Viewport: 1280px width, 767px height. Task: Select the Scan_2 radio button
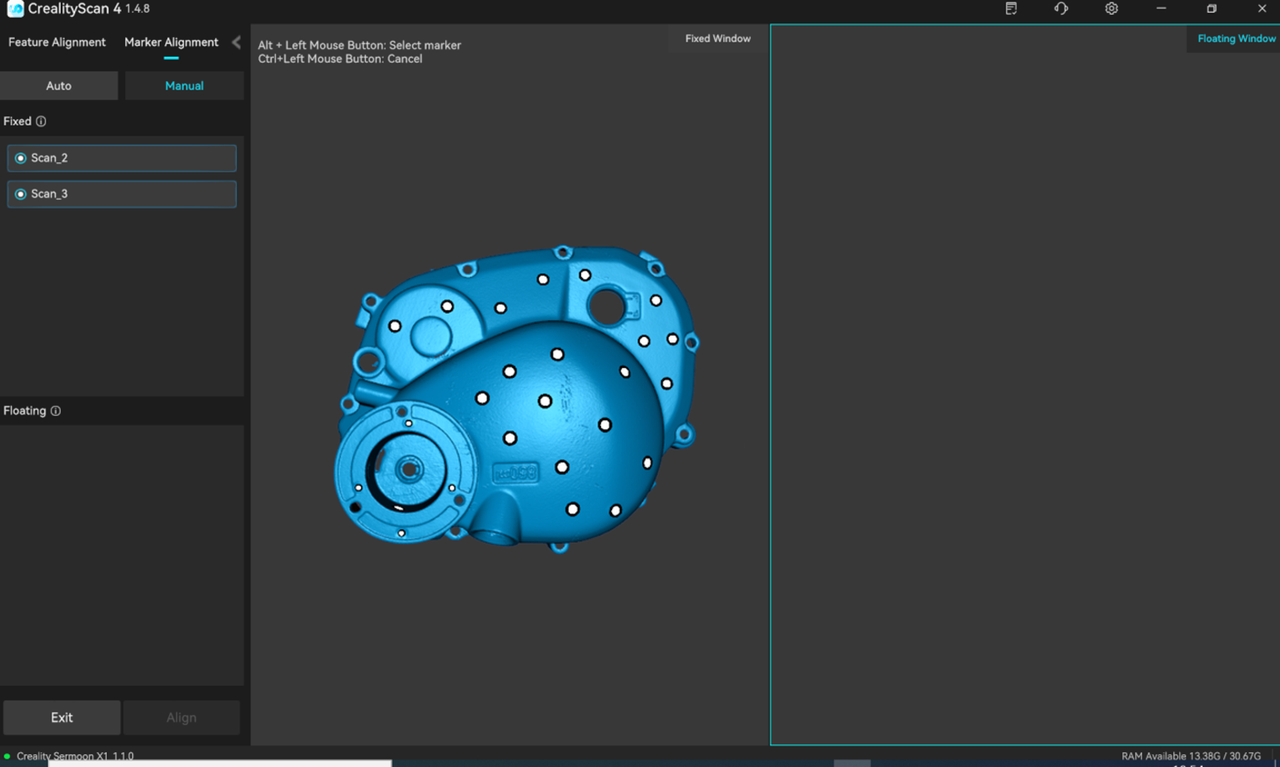click(20, 158)
